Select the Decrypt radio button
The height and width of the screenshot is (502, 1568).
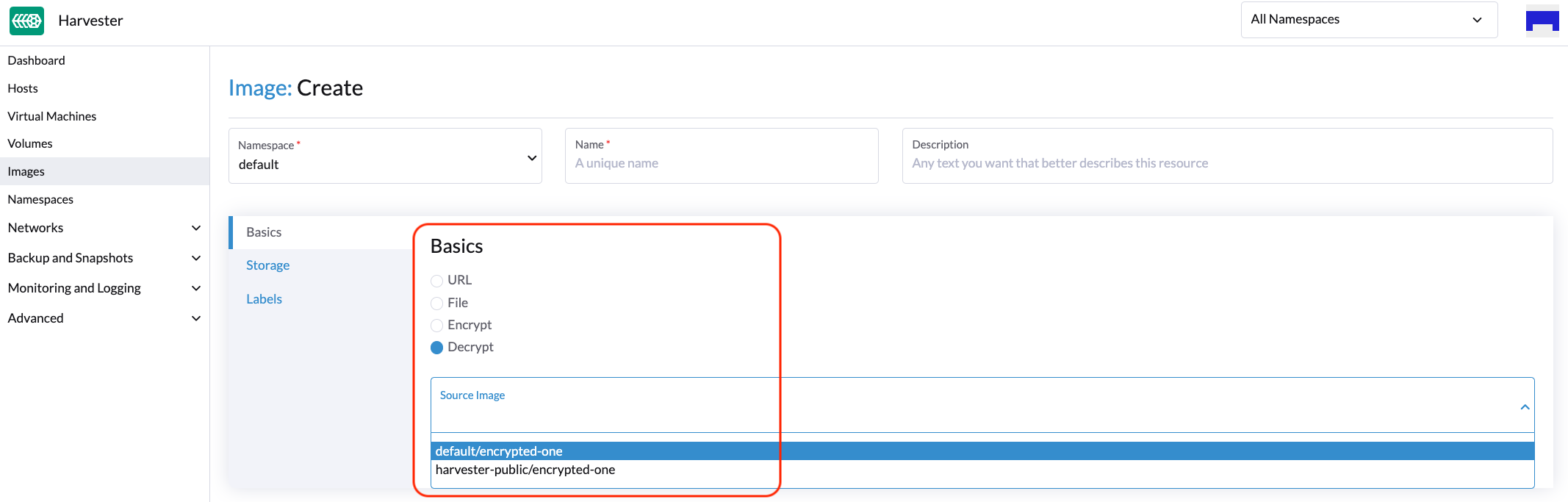point(437,348)
